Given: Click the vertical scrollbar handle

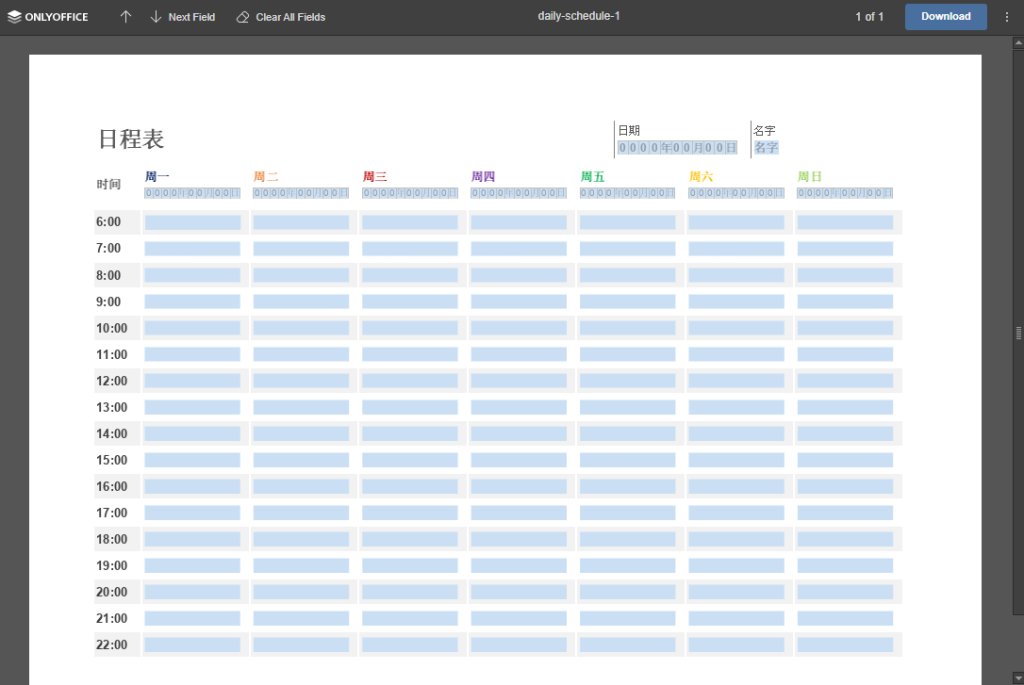Looking at the screenshot, I should (1018, 333).
